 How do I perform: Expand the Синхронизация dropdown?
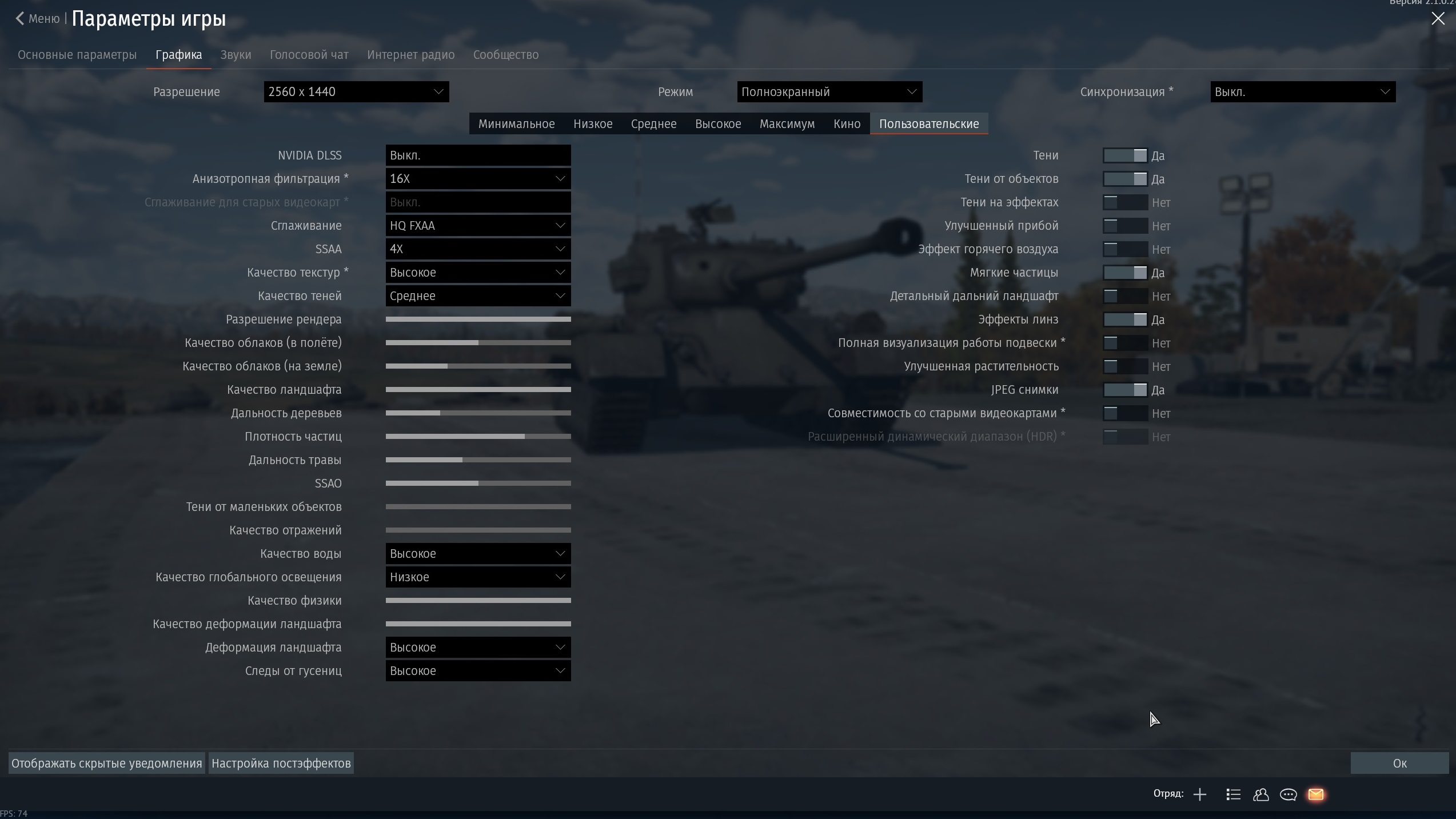coord(1303,92)
